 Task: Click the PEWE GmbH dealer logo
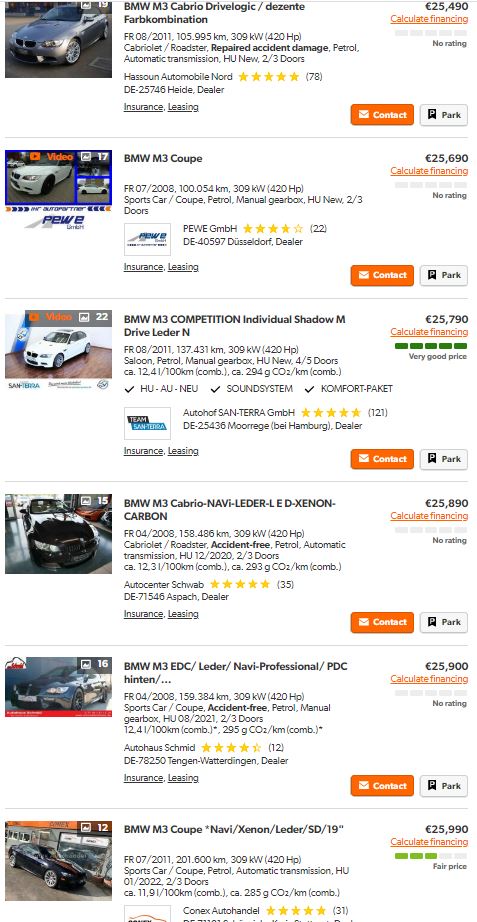coord(147,239)
